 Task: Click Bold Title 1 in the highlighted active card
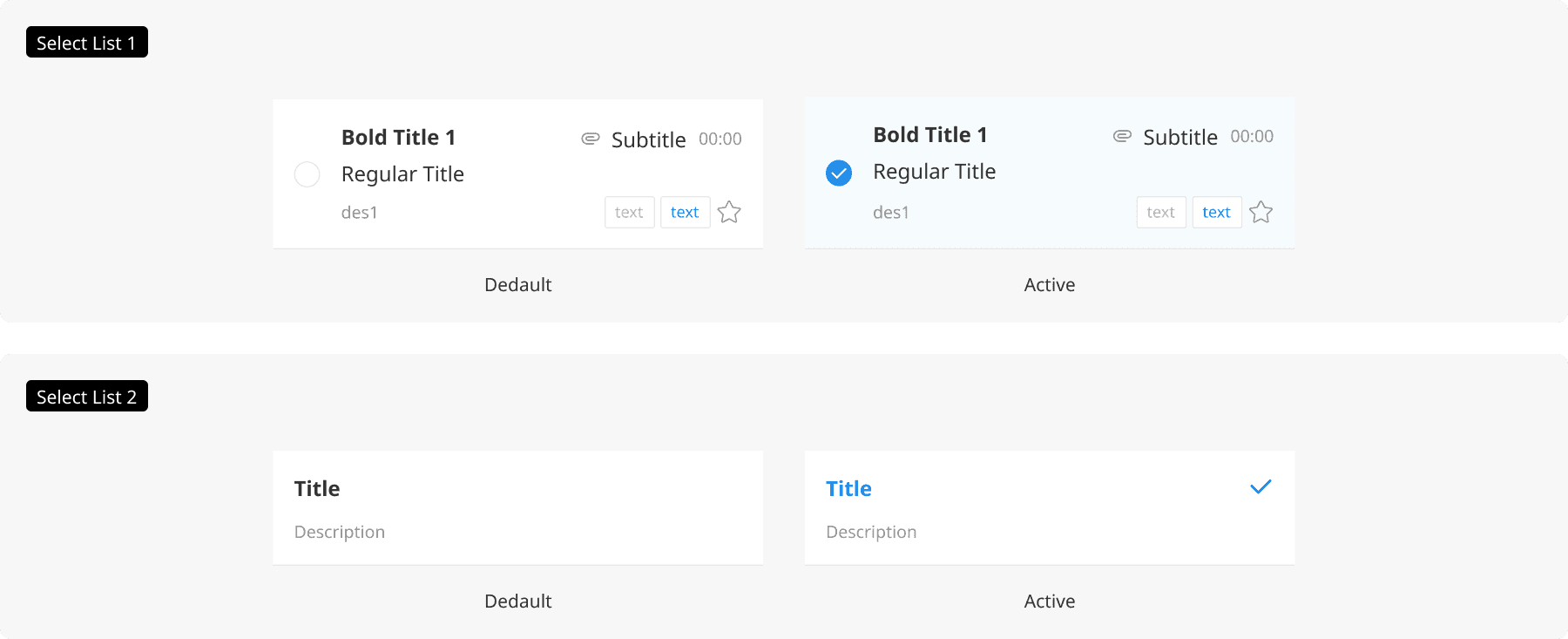tap(929, 135)
